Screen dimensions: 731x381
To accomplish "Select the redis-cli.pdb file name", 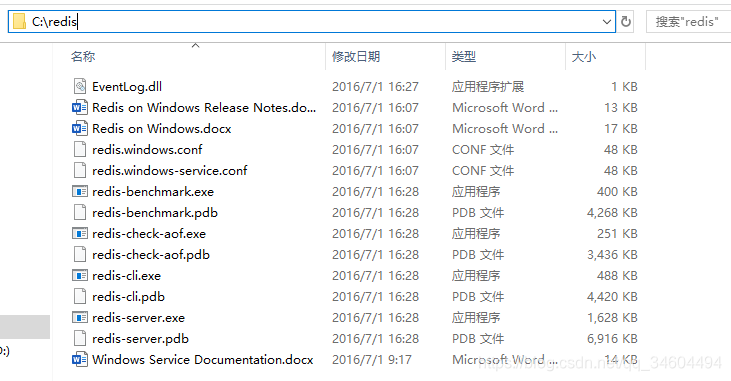I will point(128,297).
